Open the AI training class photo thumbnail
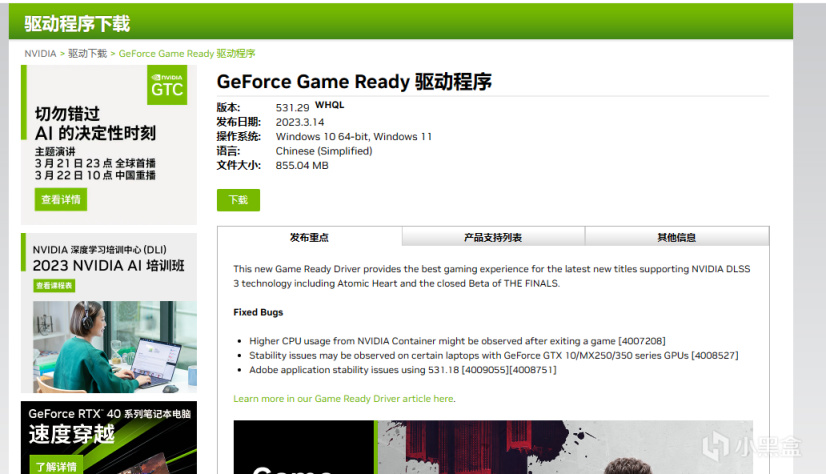 pos(115,347)
